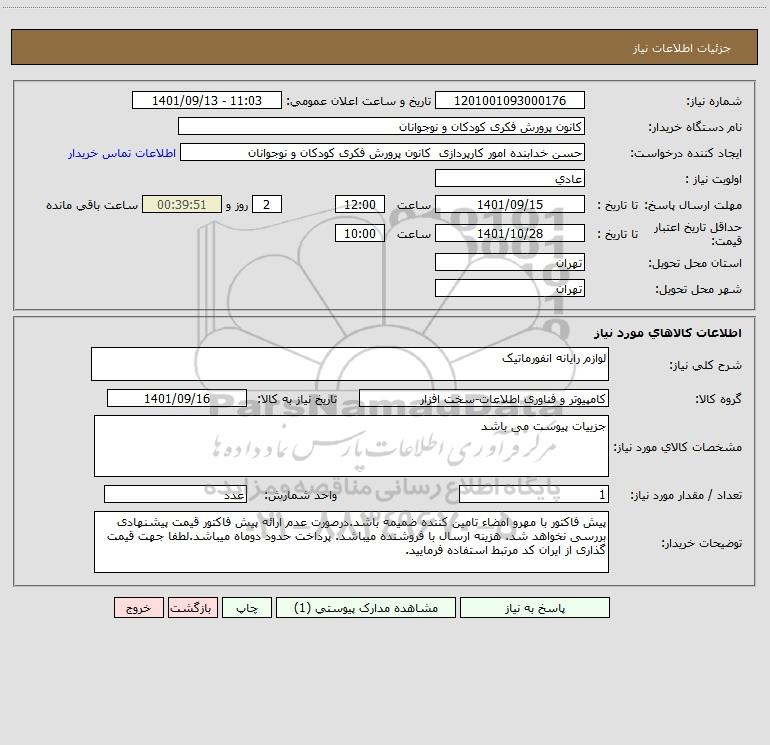Screen dimensions: 770x745
Task: Click the announcement date field 1401/09/13 - 11:03
Action: point(207,100)
